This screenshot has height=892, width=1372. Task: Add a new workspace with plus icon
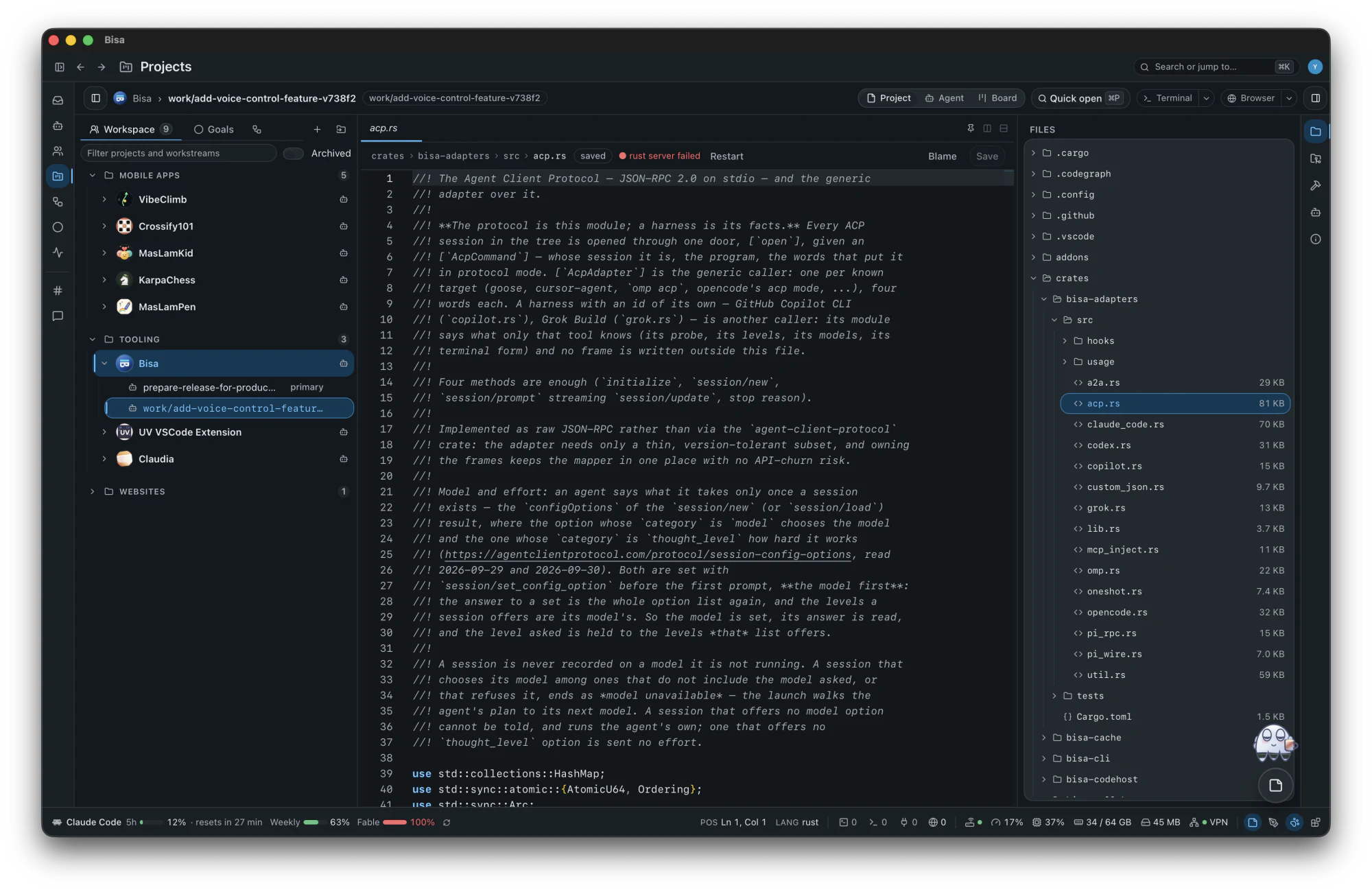317,129
